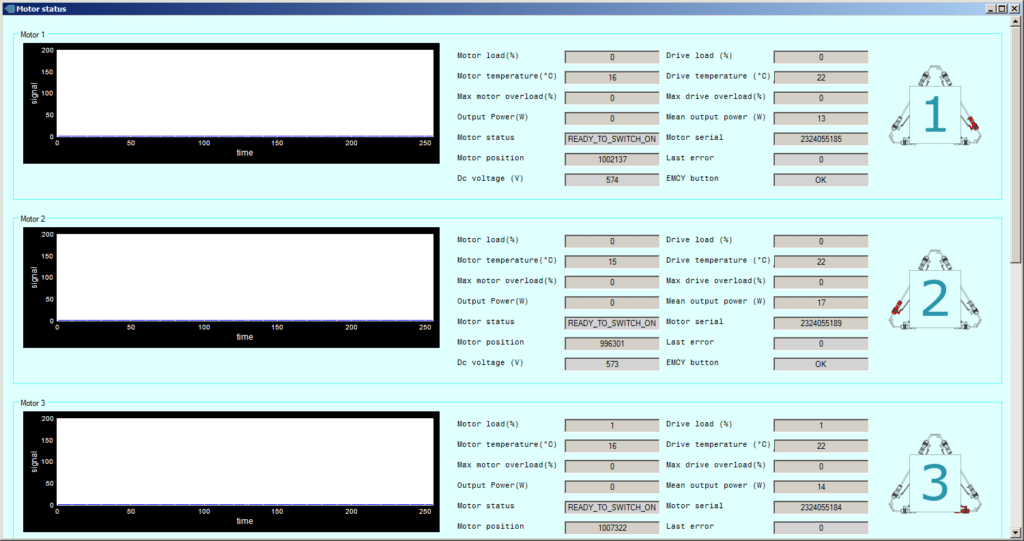The height and width of the screenshot is (541, 1024).
Task: Click Motor 1 serial number field
Action: (820, 139)
